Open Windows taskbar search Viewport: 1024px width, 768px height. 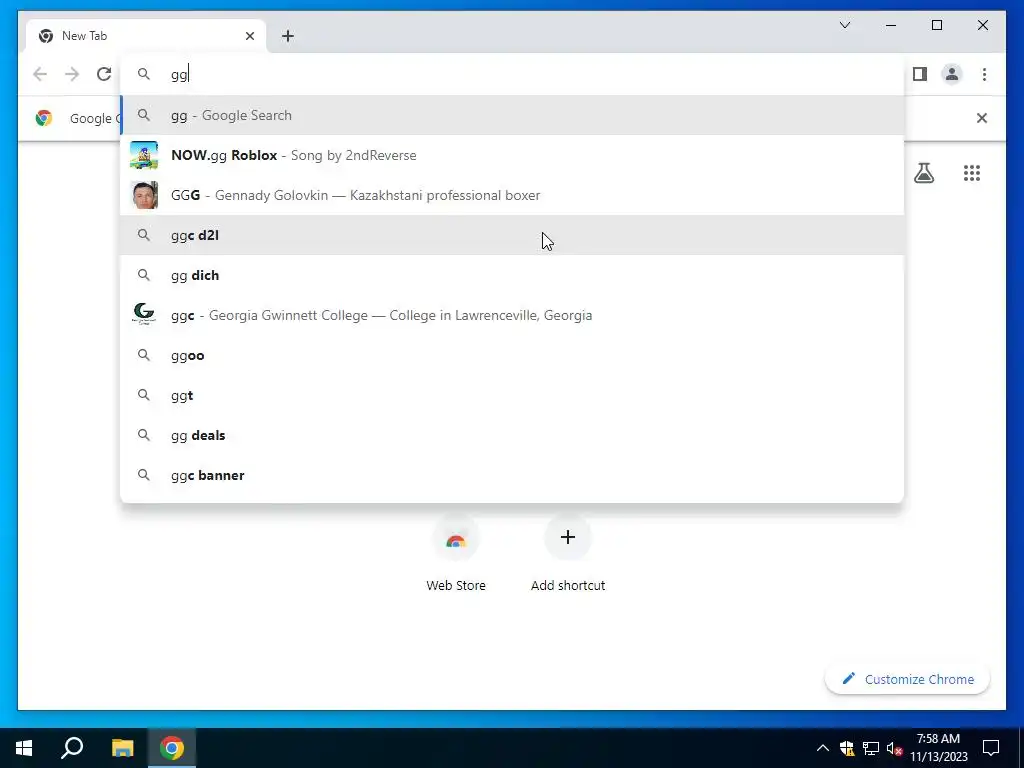click(x=72, y=748)
